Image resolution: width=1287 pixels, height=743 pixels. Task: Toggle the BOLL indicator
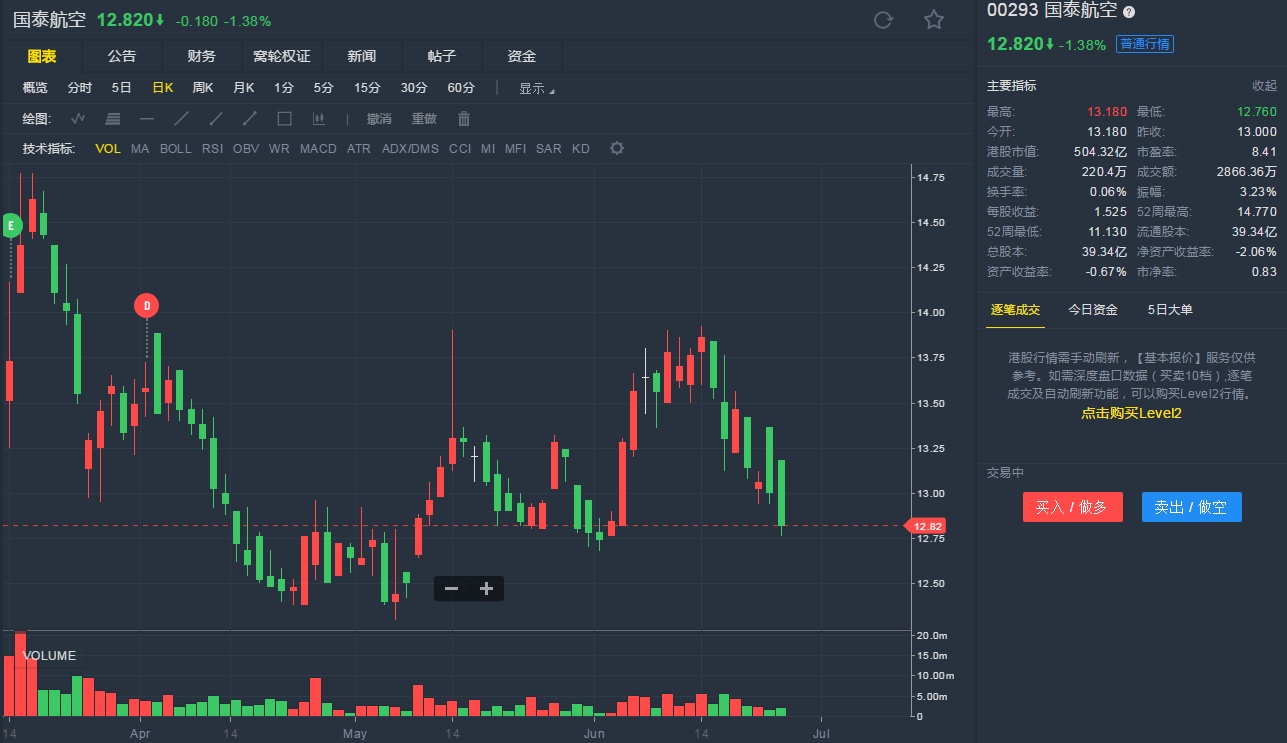click(175, 149)
